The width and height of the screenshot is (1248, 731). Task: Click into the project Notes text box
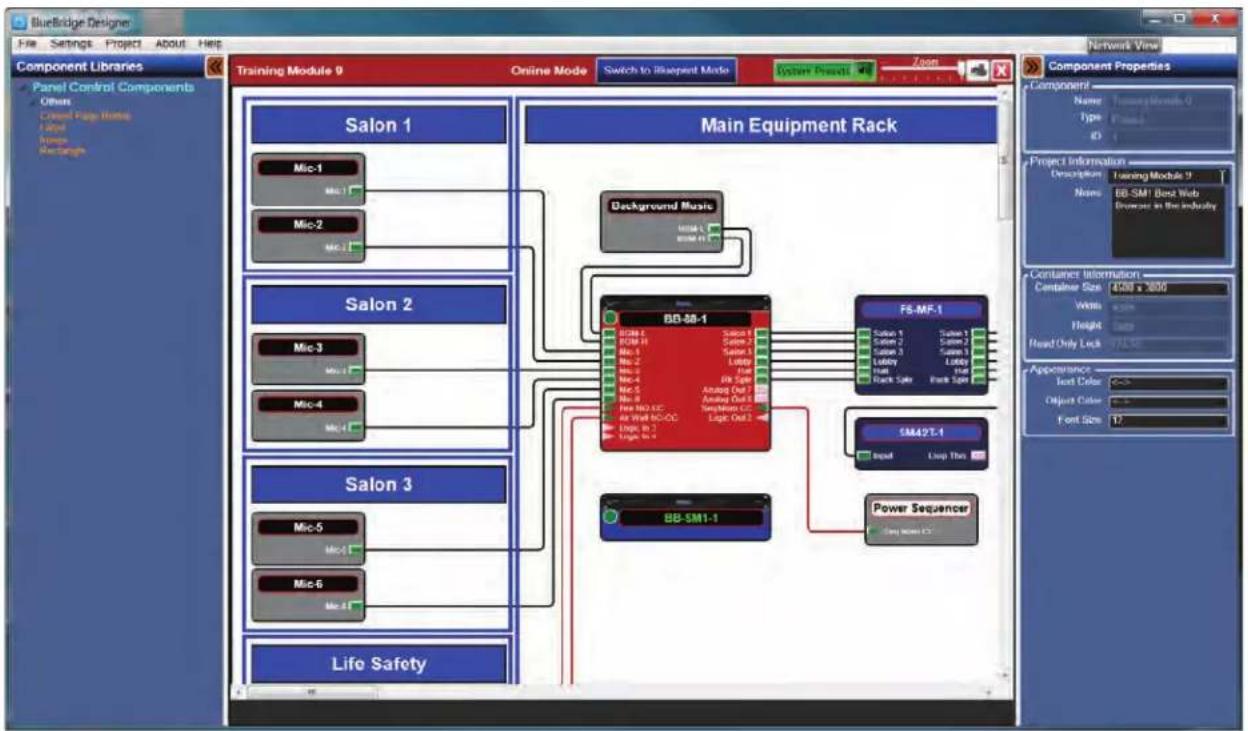[1166, 220]
